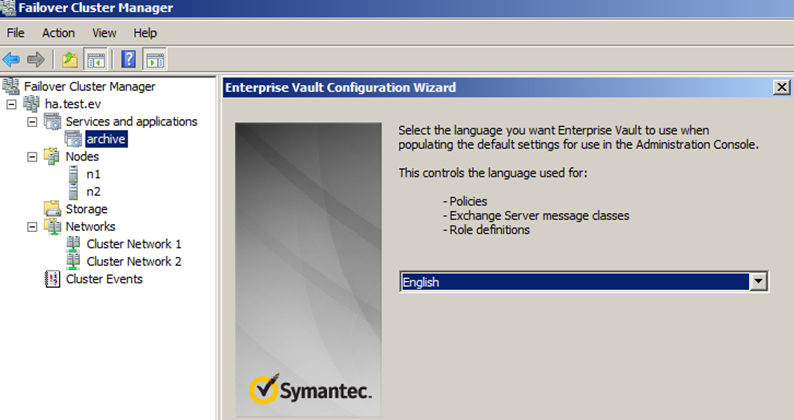
Task: Open the blue Help question mark icon
Action: pyautogui.click(x=129, y=60)
